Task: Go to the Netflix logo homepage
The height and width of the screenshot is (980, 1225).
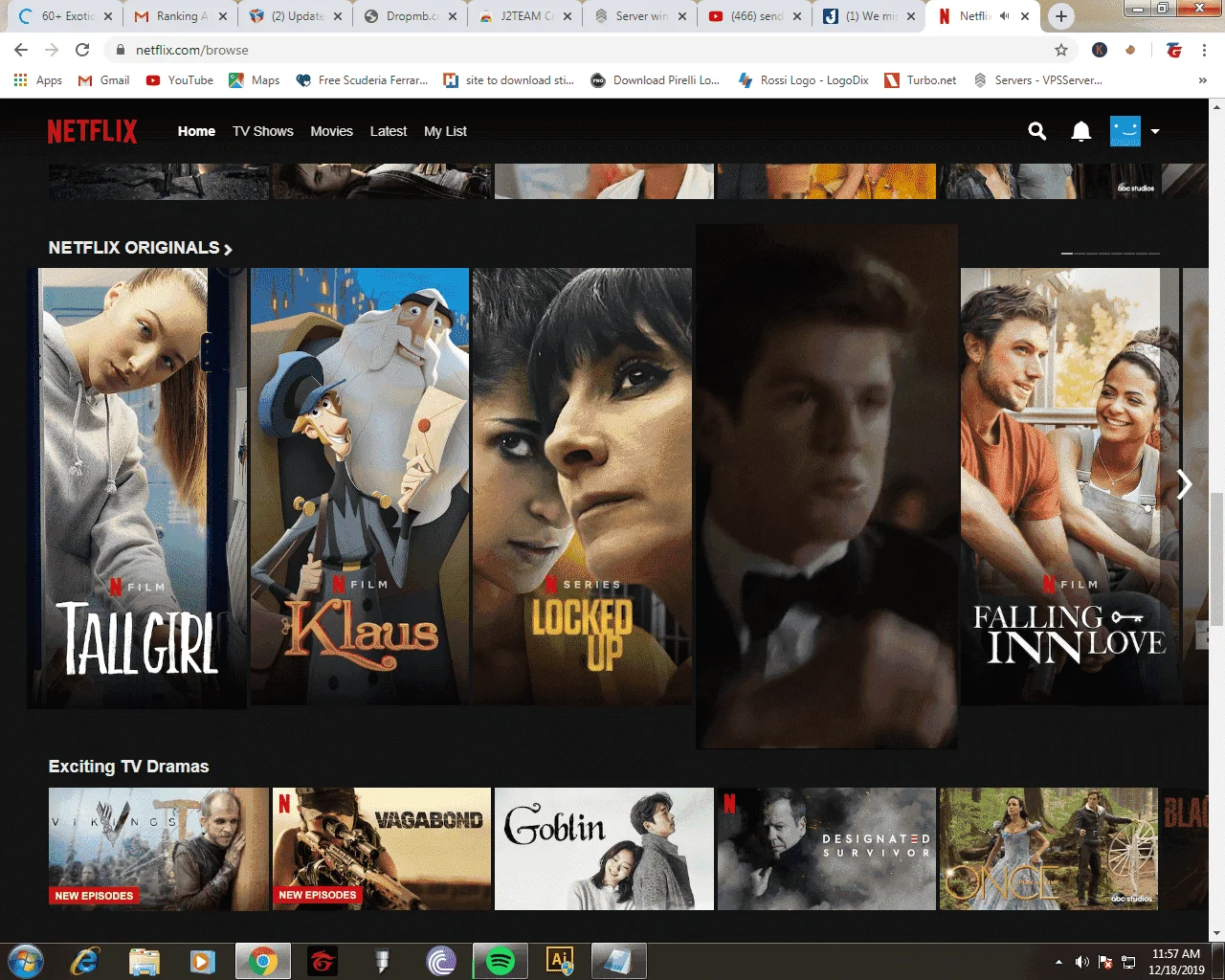Action: [93, 131]
